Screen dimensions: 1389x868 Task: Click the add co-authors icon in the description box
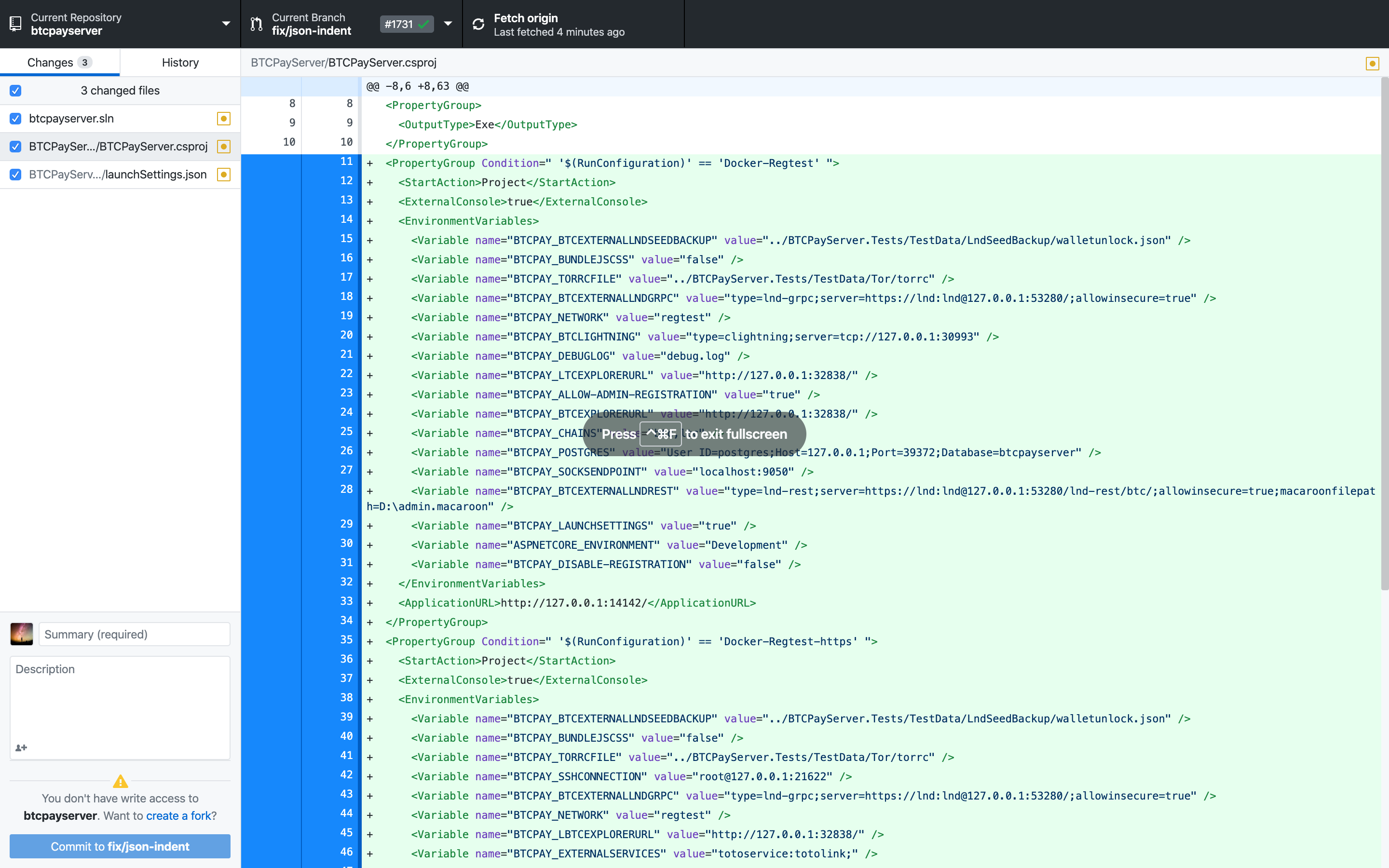[x=21, y=747]
